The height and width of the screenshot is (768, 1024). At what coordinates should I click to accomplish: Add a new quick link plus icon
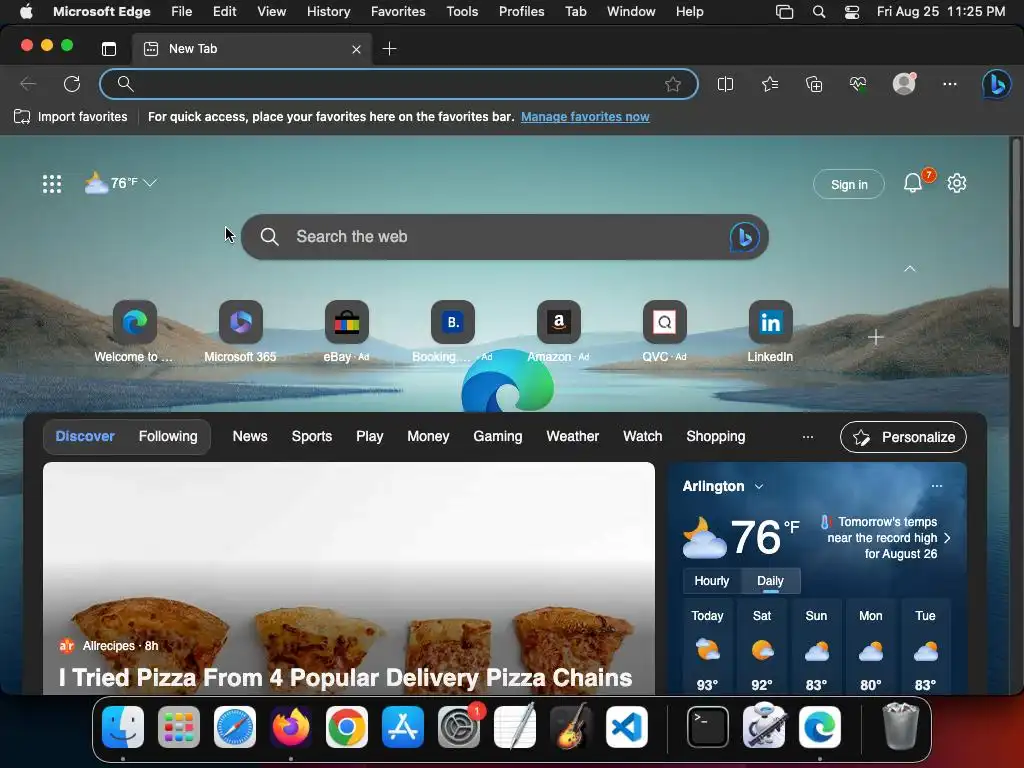point(876,337)
